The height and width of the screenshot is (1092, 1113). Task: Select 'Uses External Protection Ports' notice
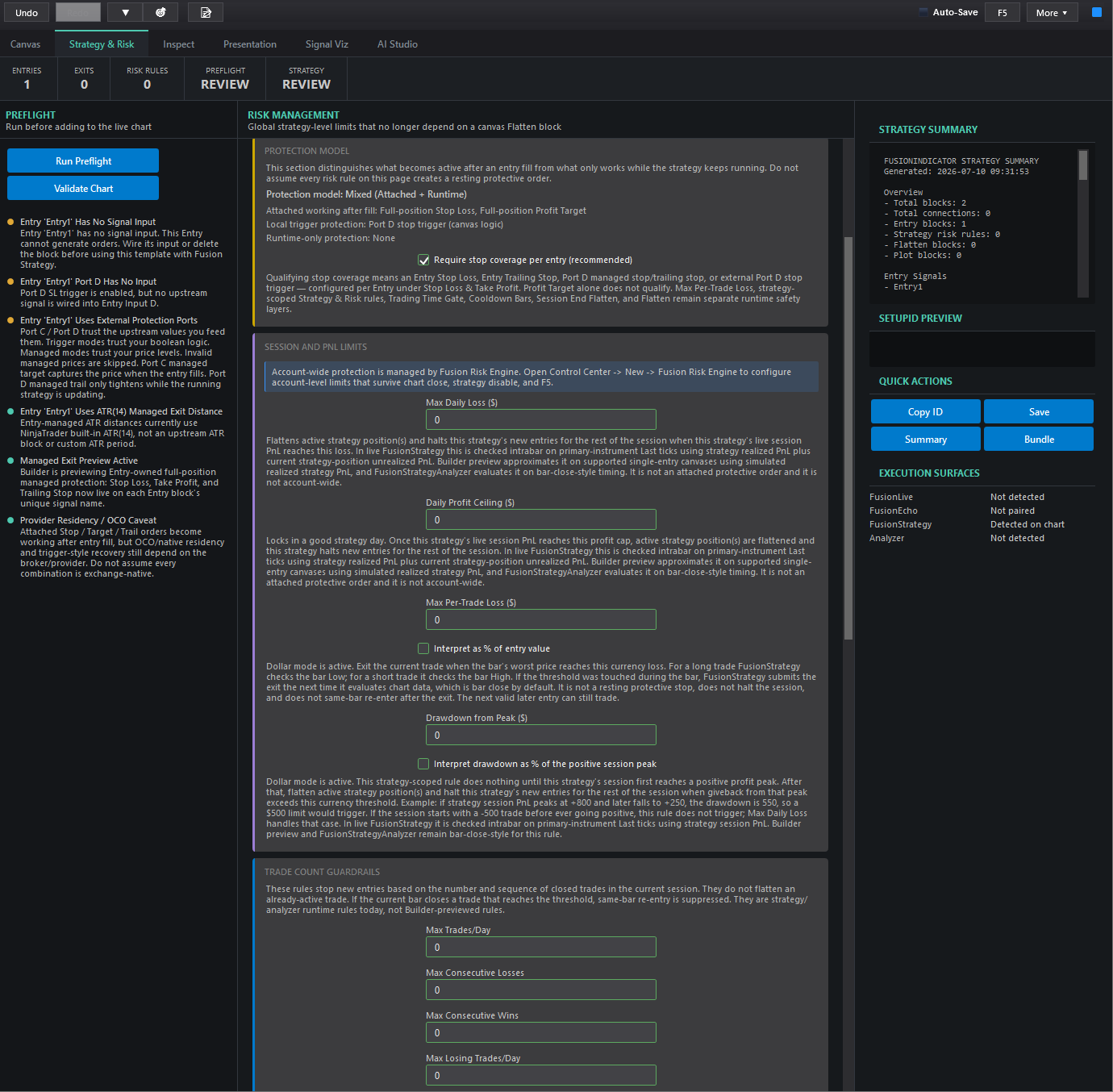(x=118, y=357)
